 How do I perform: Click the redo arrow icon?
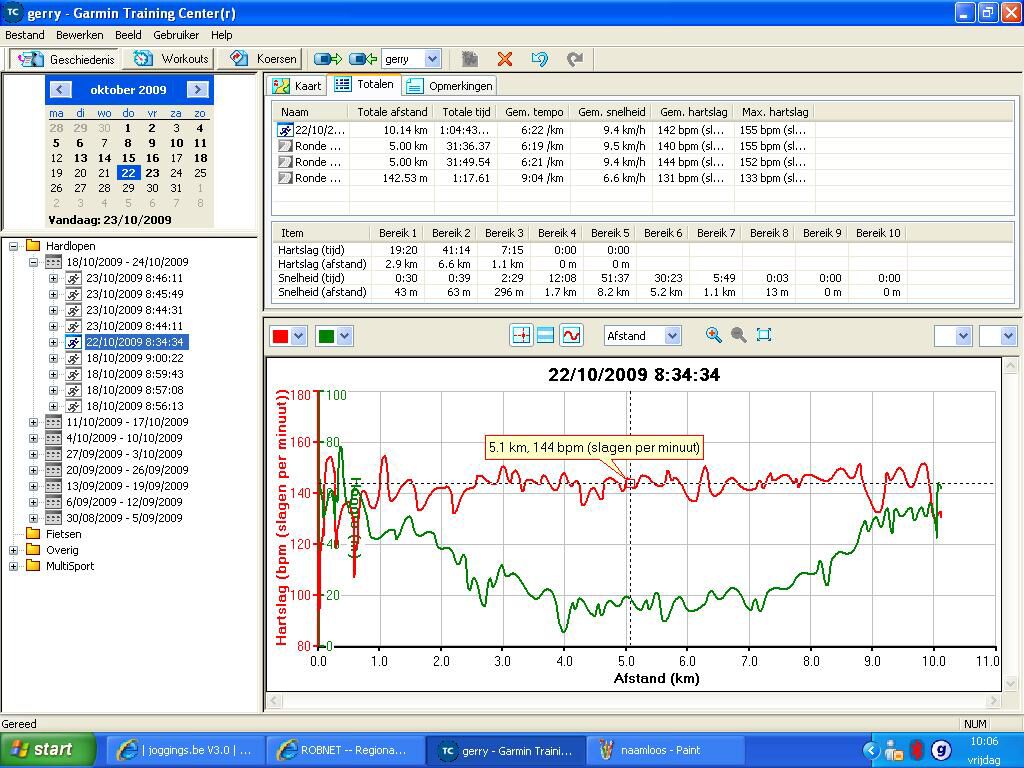coord(575,59)
